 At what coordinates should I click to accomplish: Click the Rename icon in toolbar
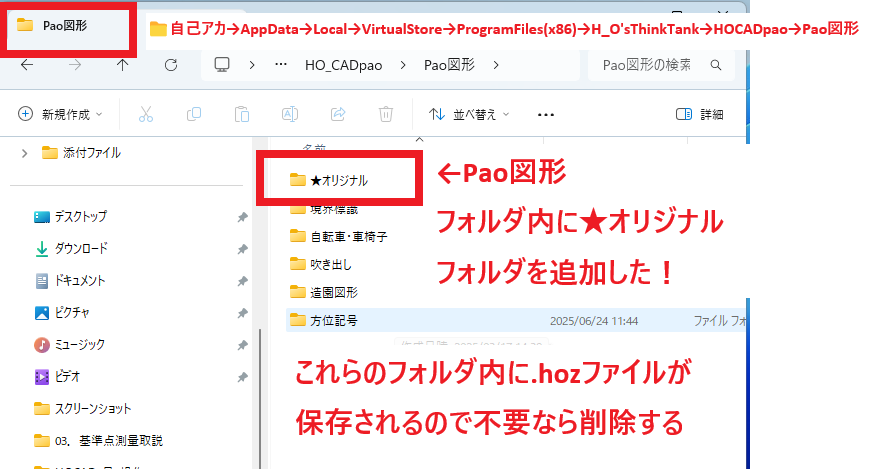290,114
